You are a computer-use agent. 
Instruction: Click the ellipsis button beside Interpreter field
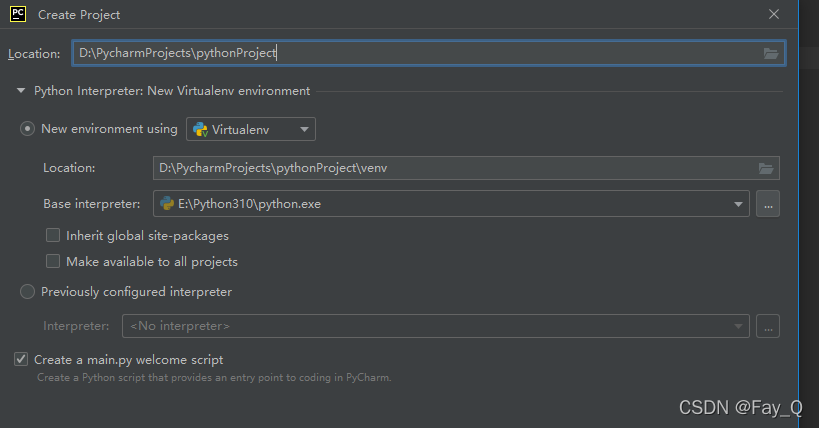tap(768, 326)
